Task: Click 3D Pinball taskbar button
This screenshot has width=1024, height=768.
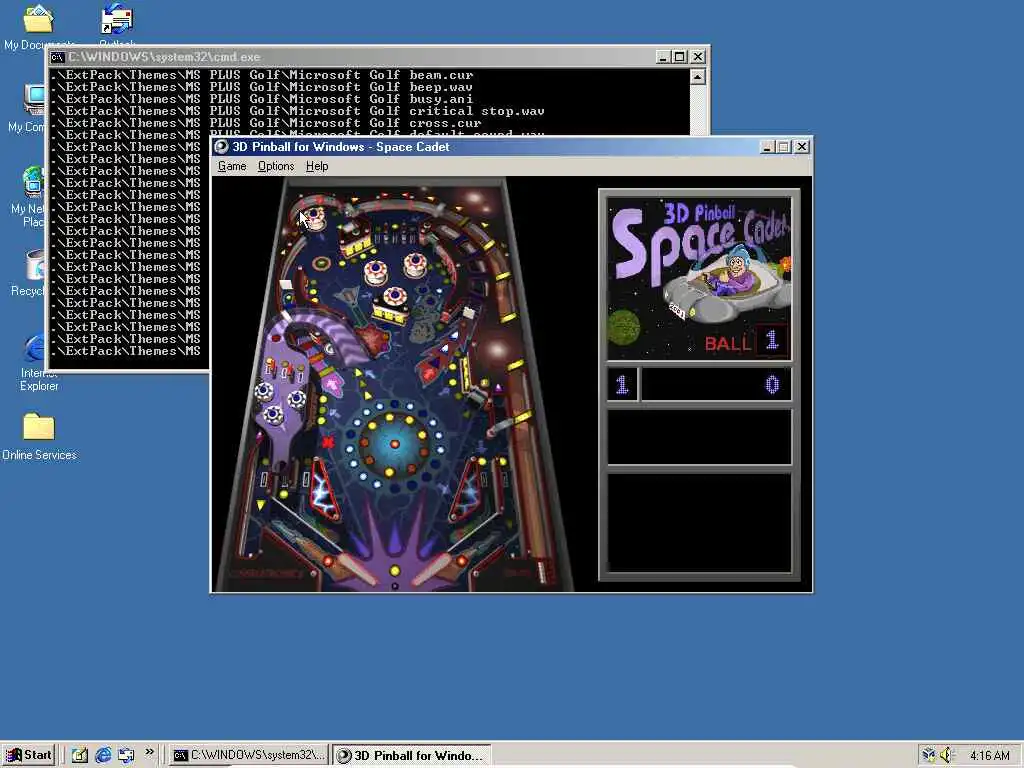Action: (x=411, y=756)
